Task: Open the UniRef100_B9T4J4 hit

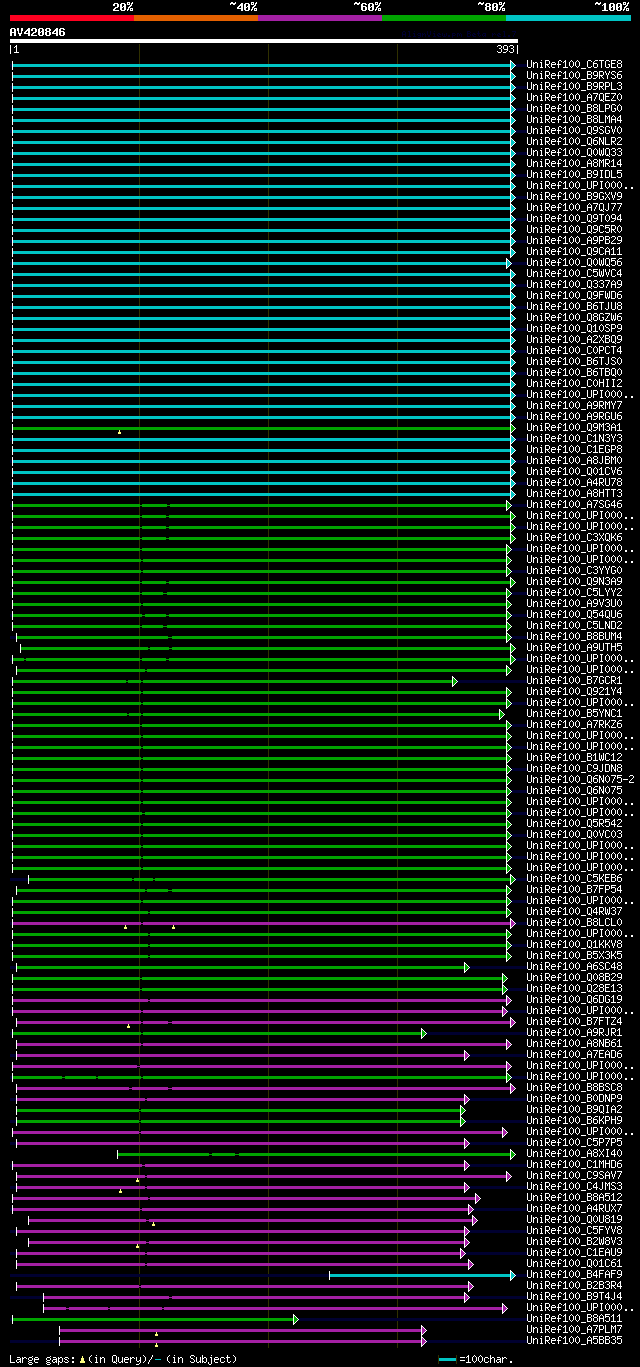Action: coord(574,1296)
